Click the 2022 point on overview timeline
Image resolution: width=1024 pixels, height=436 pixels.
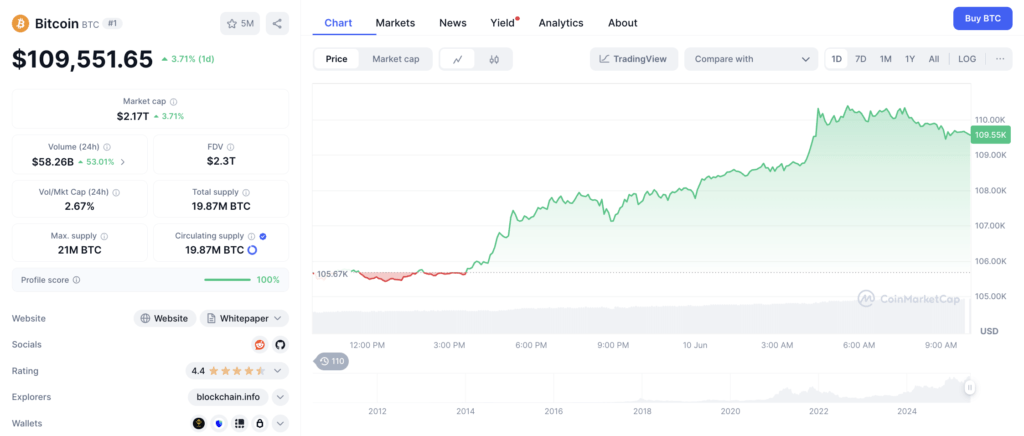coord(818,411)
